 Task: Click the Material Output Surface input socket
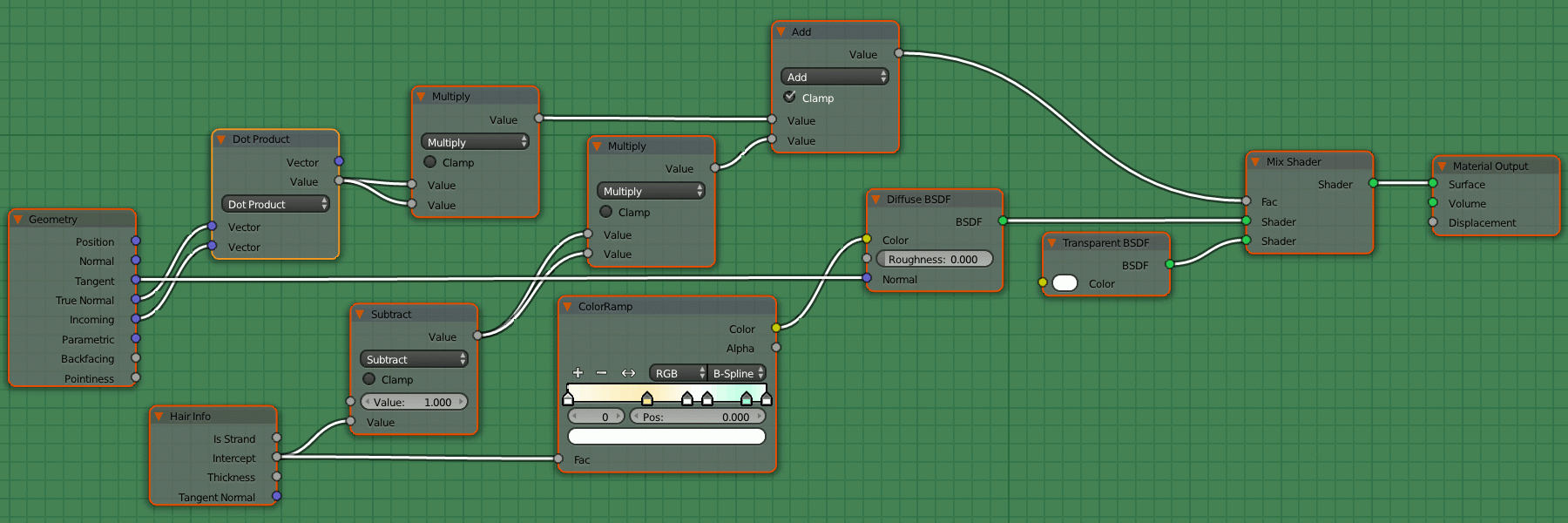coord(1433,183)
